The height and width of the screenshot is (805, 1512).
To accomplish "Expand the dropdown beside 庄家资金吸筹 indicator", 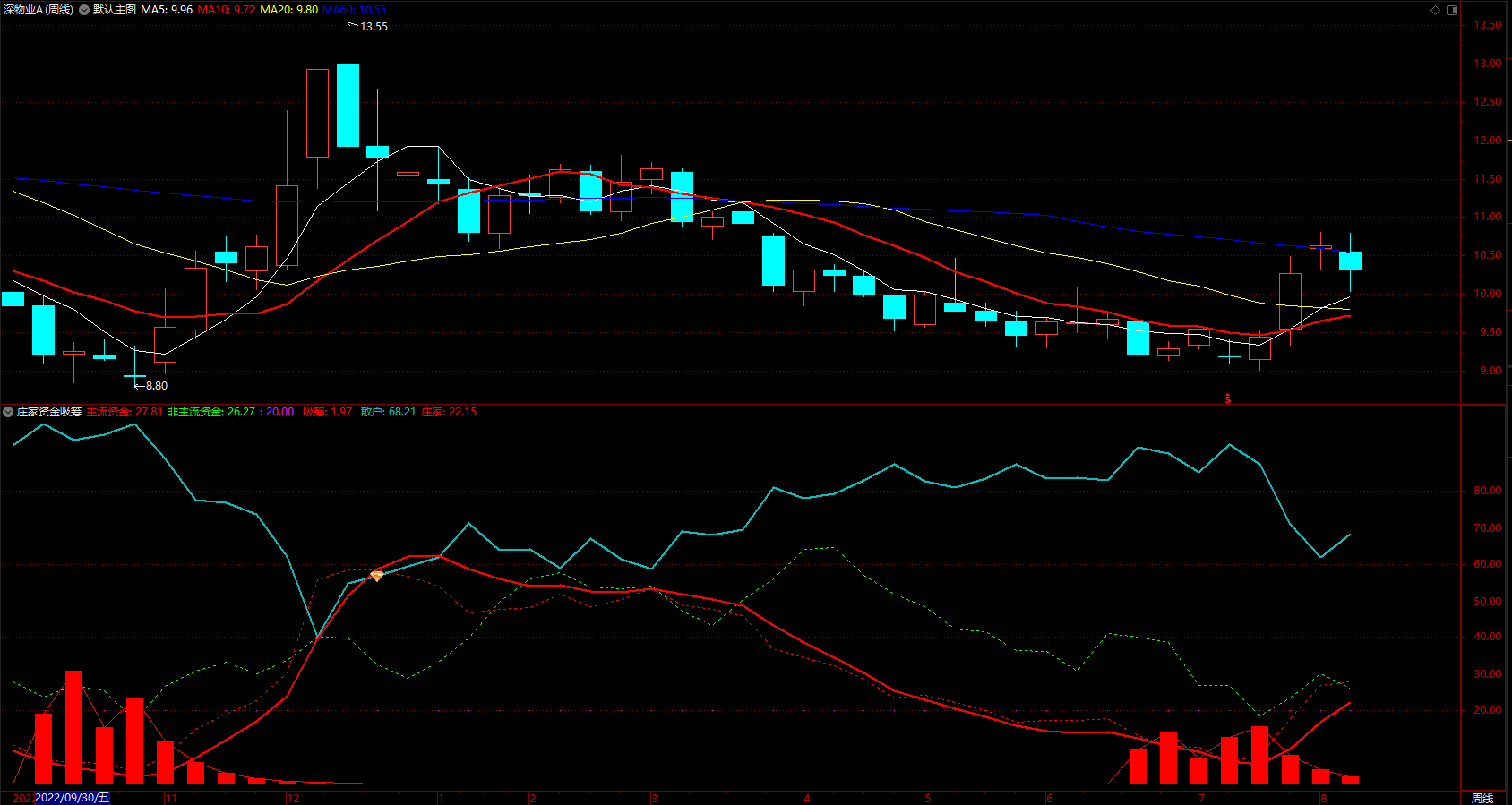I will (x=8, y=412).
